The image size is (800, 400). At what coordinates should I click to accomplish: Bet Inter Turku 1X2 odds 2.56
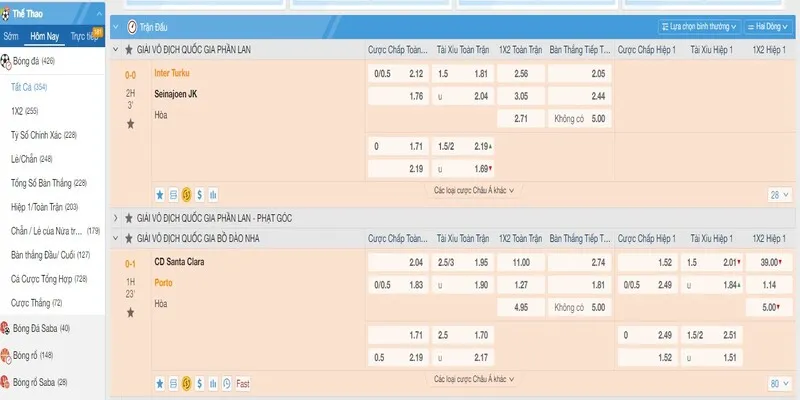521,74
